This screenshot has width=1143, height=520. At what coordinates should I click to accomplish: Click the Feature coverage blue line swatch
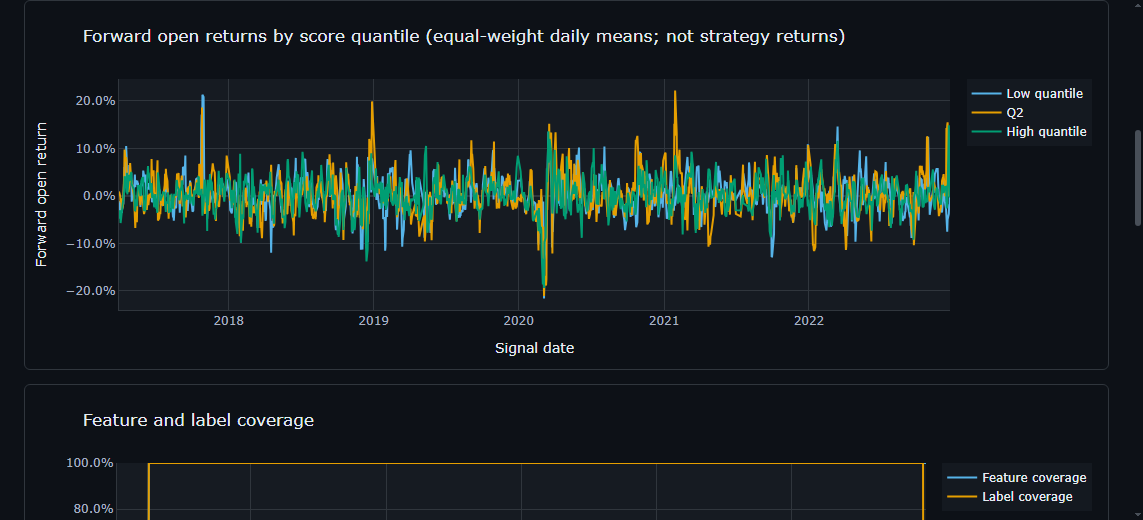[962, 478]
